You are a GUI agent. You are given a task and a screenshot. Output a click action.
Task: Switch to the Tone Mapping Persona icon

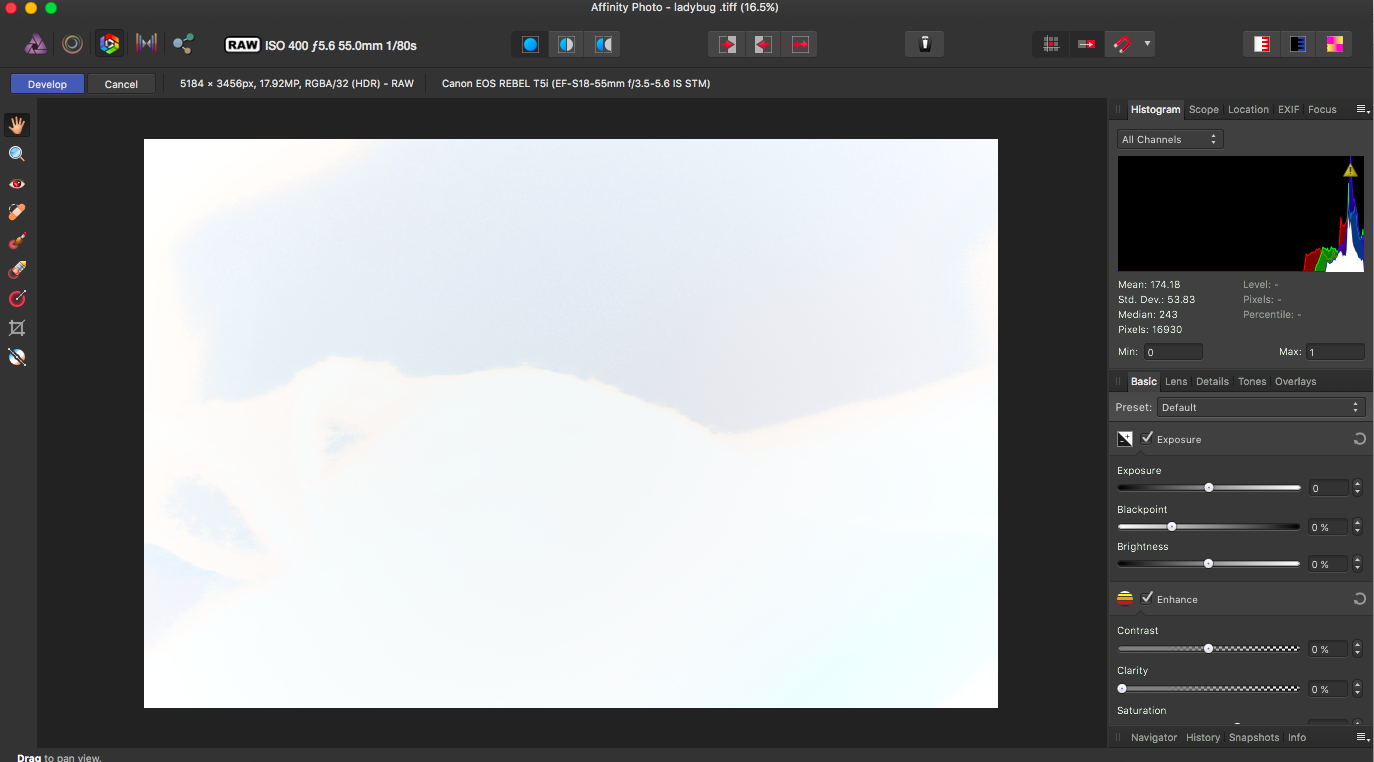coord(146,44)
